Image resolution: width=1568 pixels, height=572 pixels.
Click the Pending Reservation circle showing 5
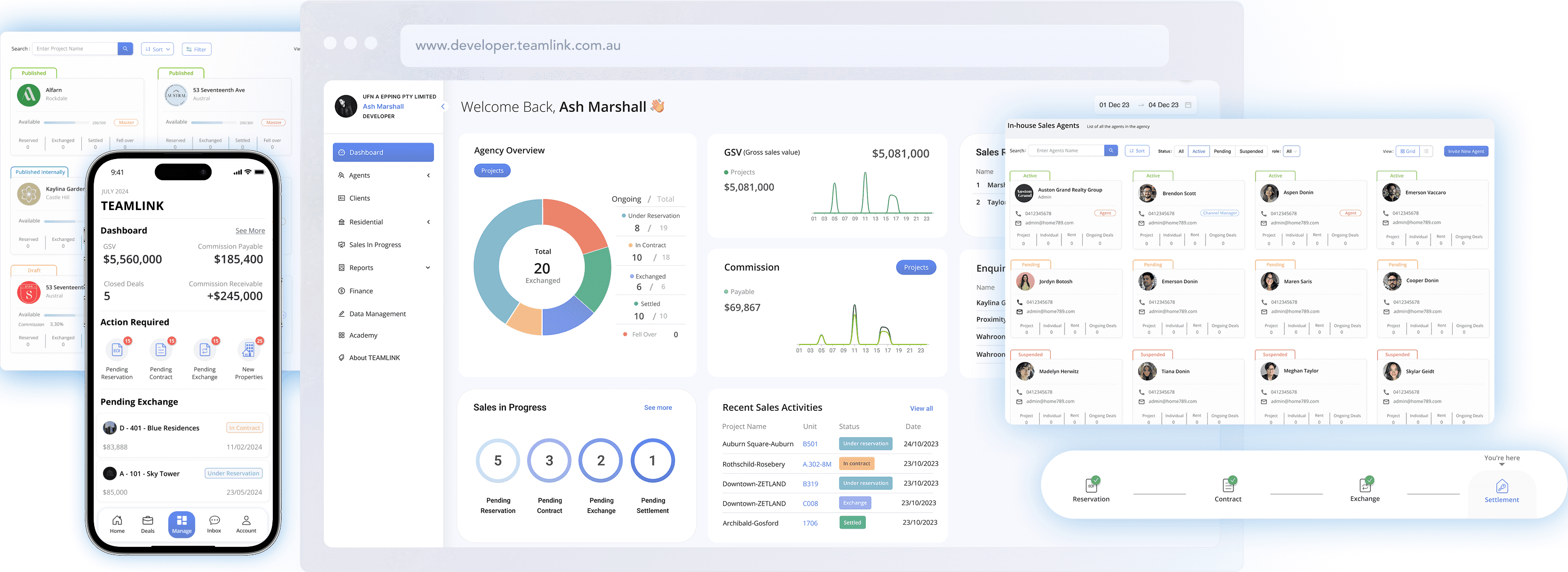[x=497, y=461]
